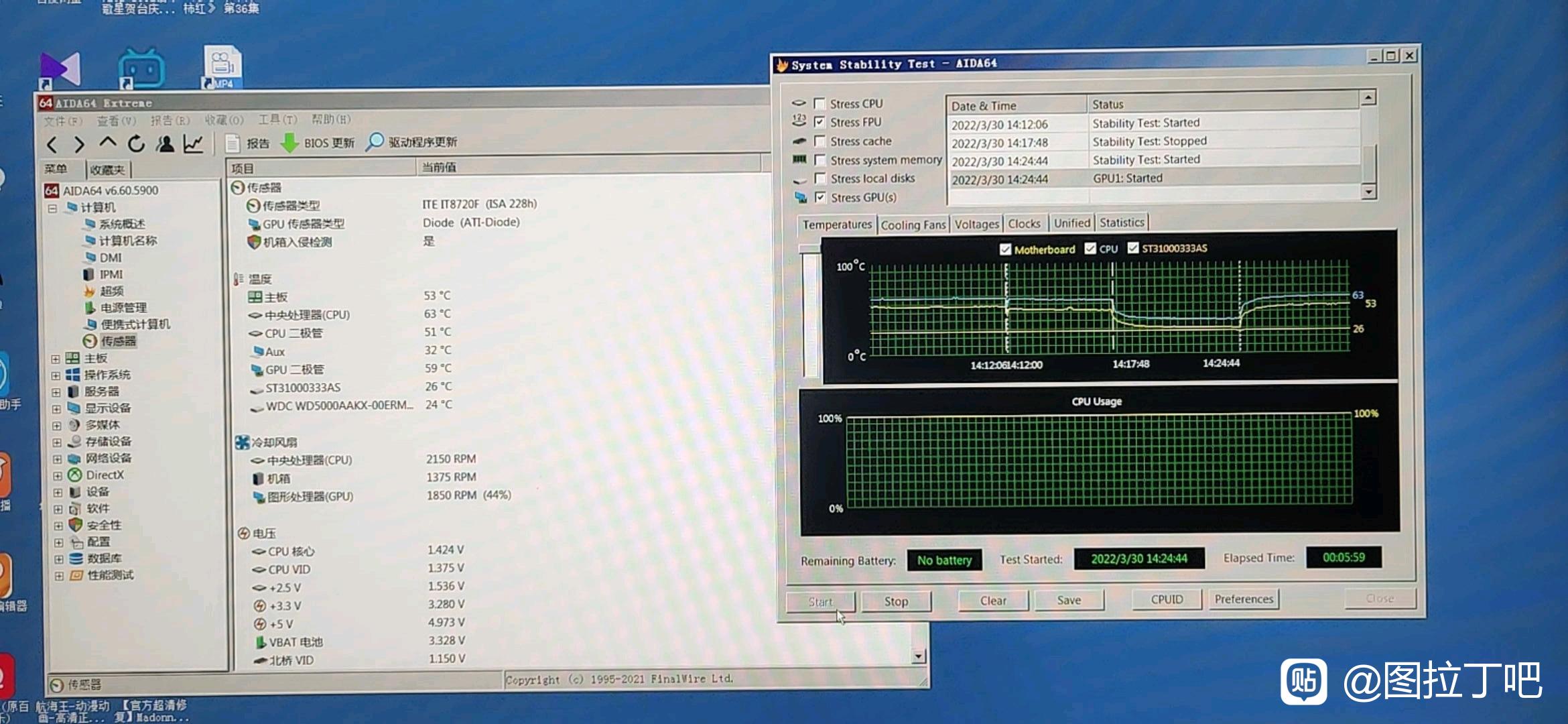
Task: Expand the 存储设备 tree node
Action: (x=57, y=442)
